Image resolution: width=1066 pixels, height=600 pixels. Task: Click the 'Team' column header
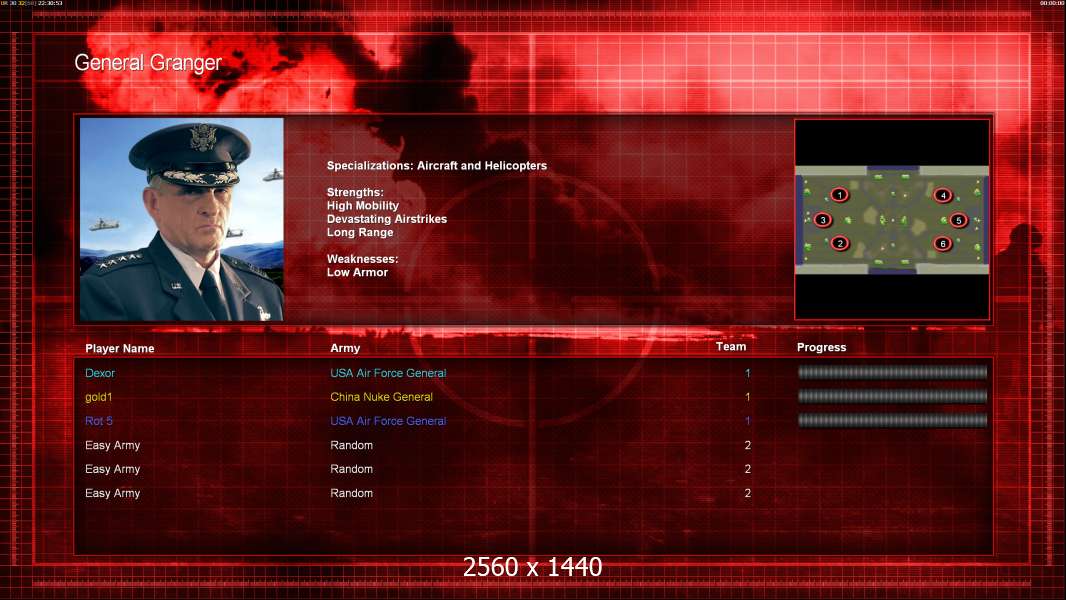coord(731,347)
